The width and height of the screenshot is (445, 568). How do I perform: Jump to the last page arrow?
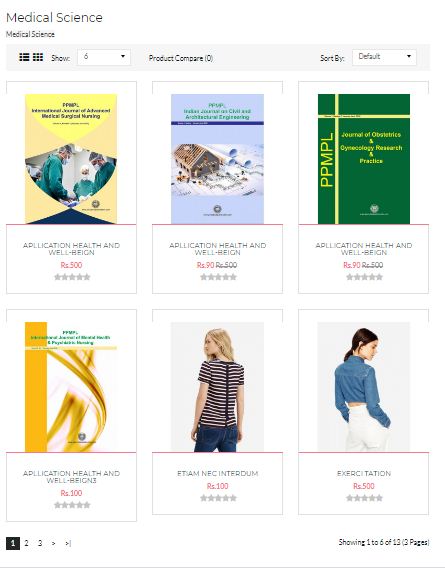click(68, 543)
